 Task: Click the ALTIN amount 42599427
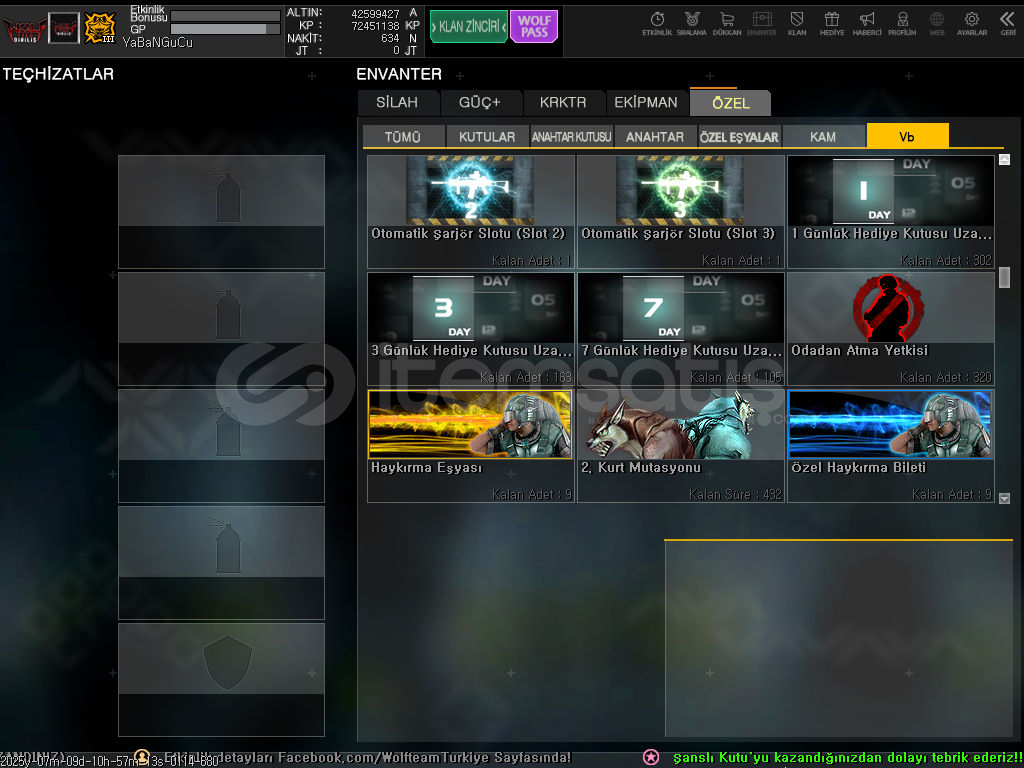pos(376,13)
